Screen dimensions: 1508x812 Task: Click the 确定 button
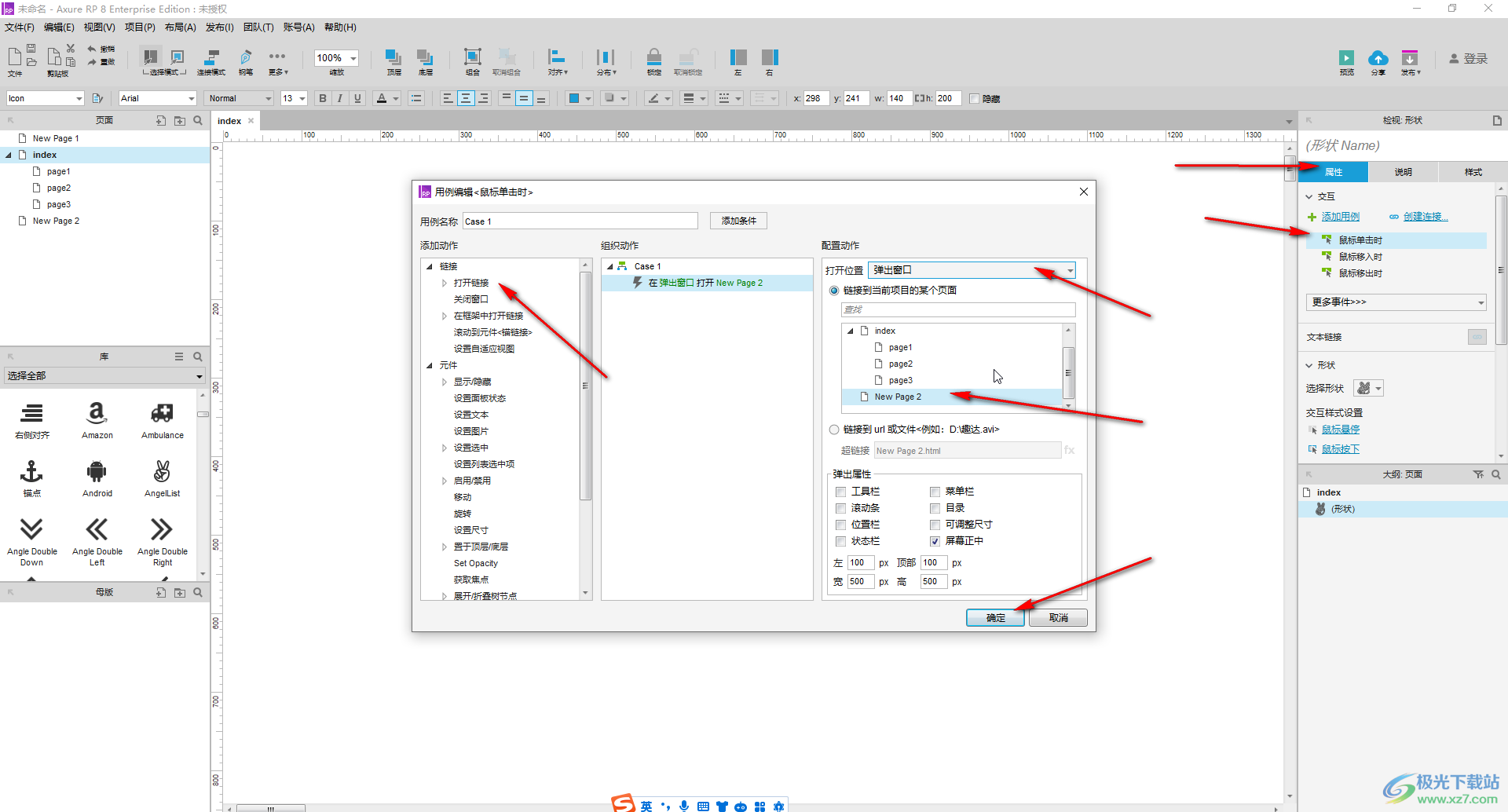995,618
